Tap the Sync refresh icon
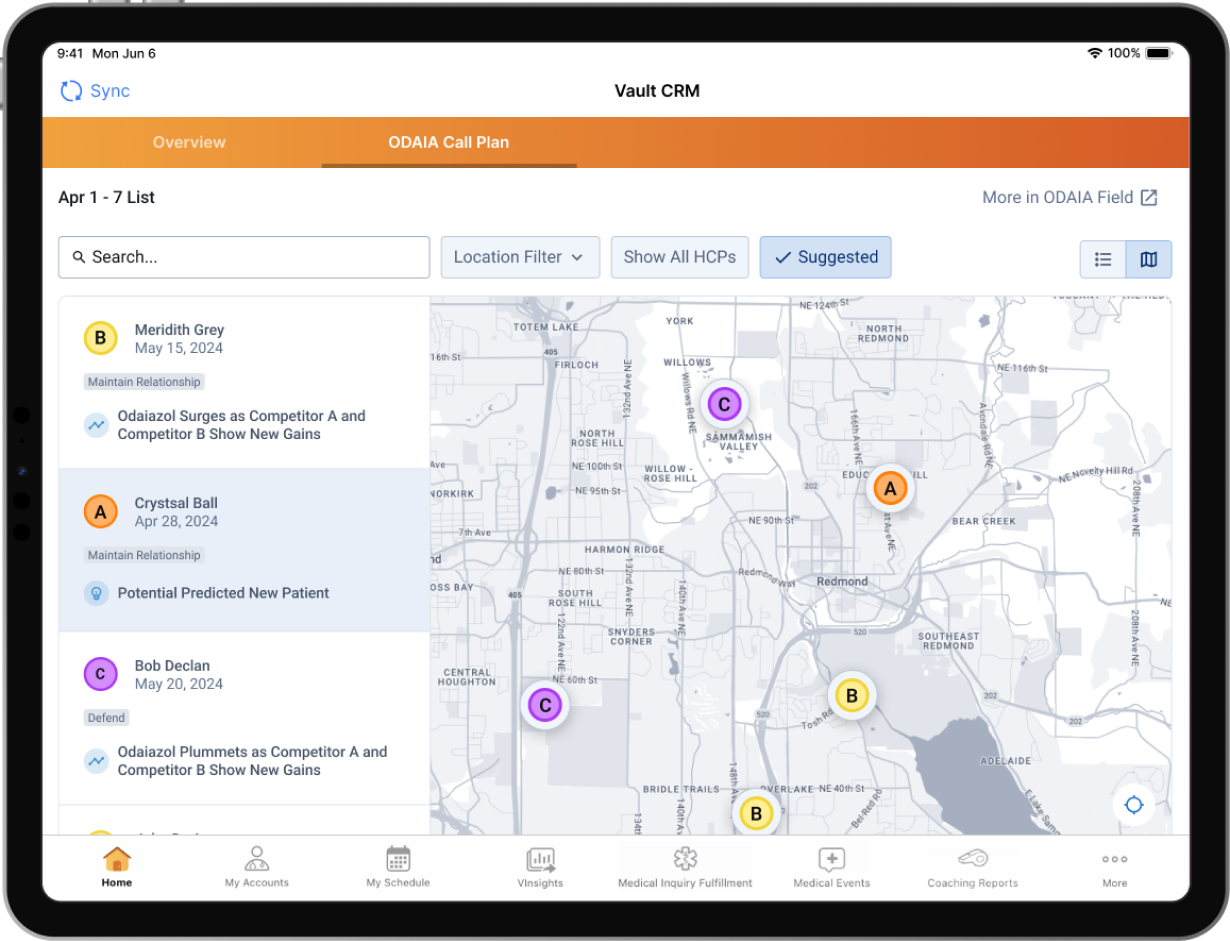The width and height of the screenshot is (1230, 941). tap(71, 91)
